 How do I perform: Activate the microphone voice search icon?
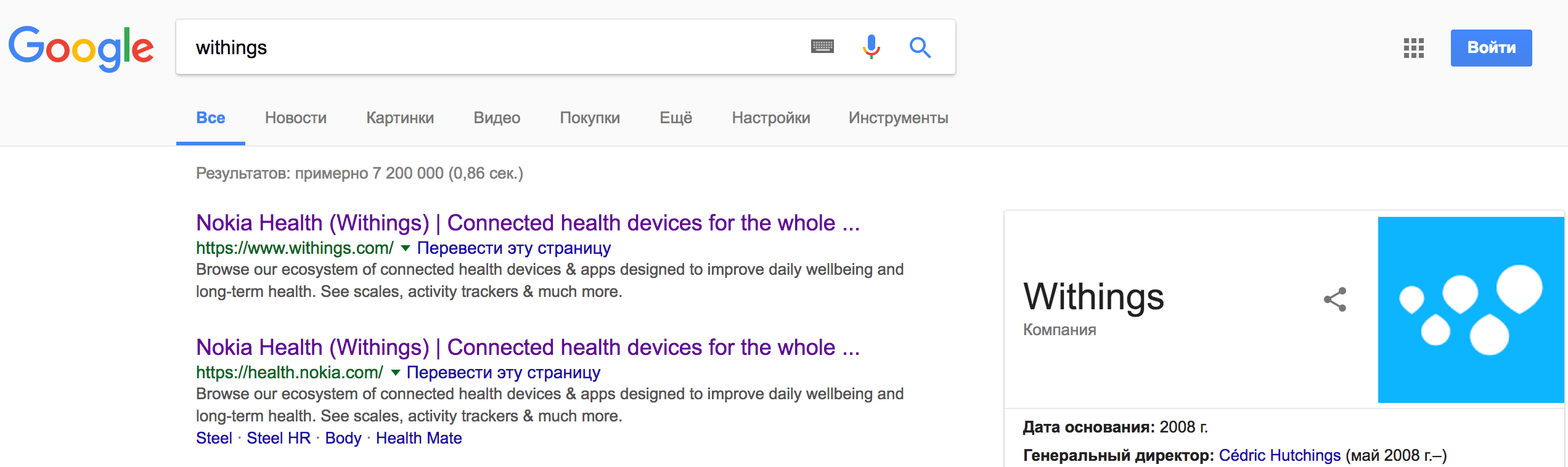pos(870,47)
